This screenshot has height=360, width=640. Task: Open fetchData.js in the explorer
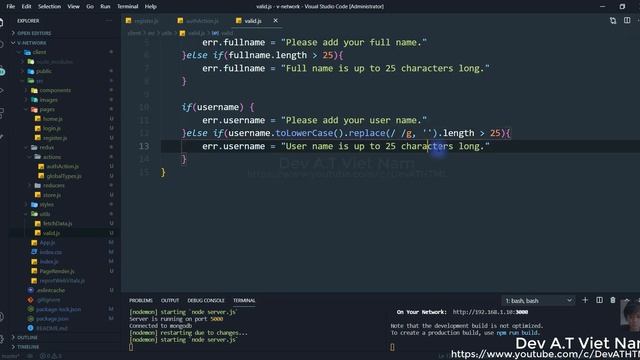point(57,224)
